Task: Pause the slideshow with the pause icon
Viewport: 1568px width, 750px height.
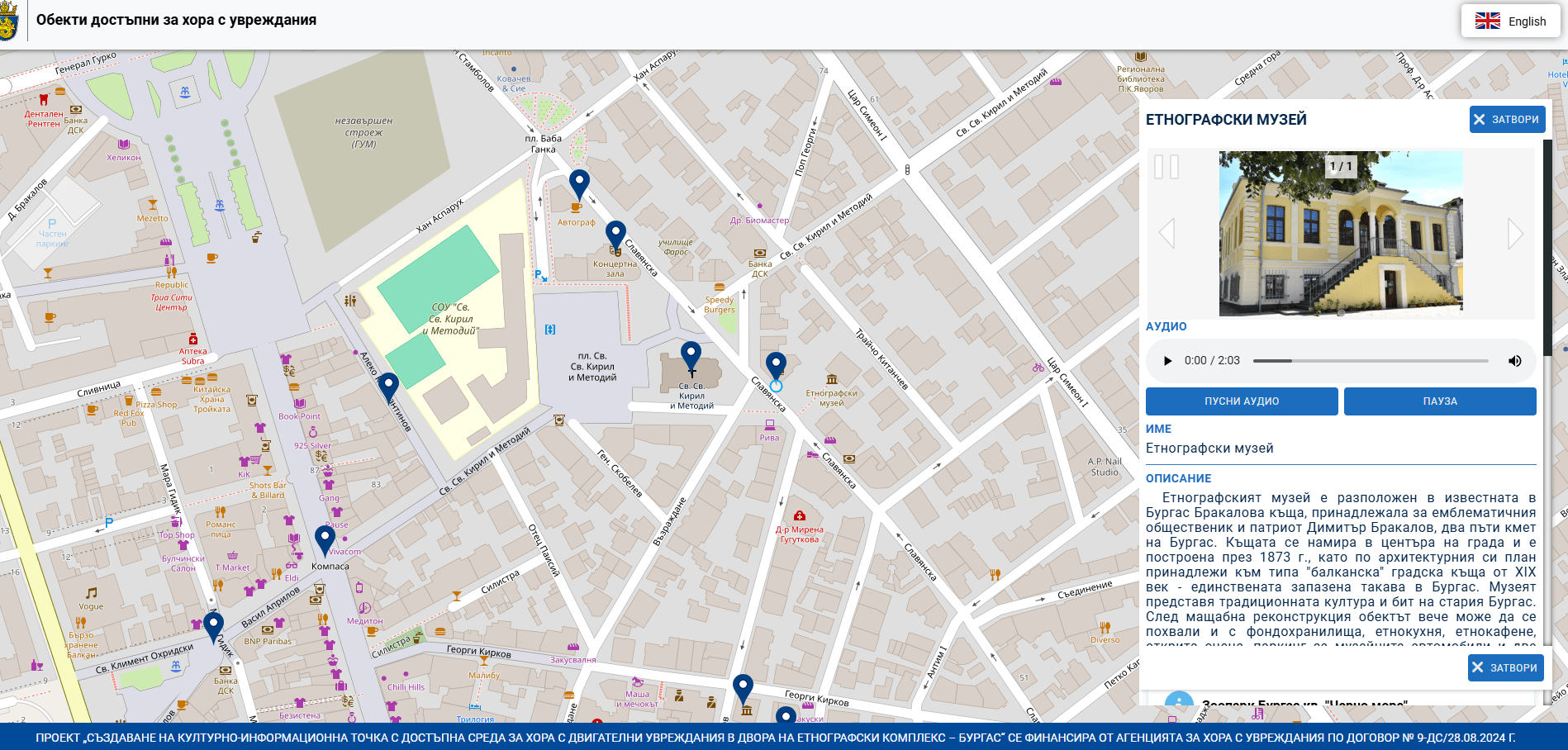Action: coord(1166,167)
